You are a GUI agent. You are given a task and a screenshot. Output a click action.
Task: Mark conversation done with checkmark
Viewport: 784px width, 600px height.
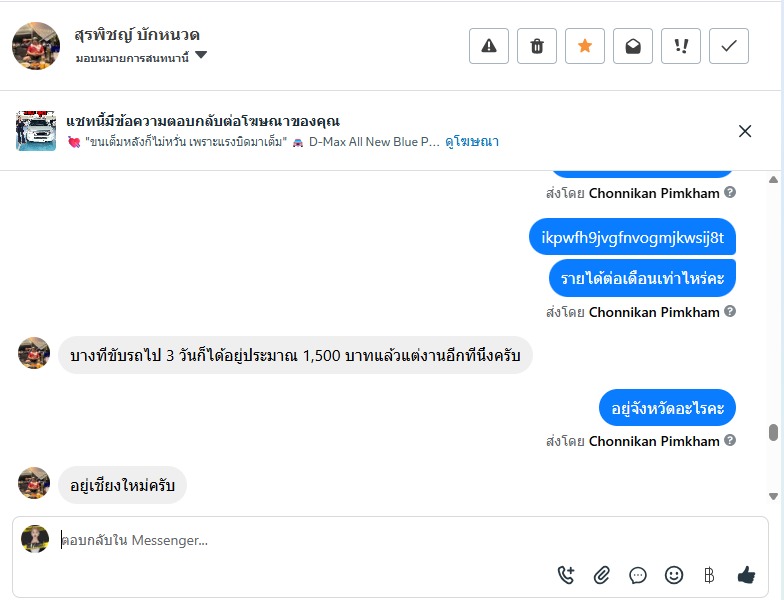point(729,46)
